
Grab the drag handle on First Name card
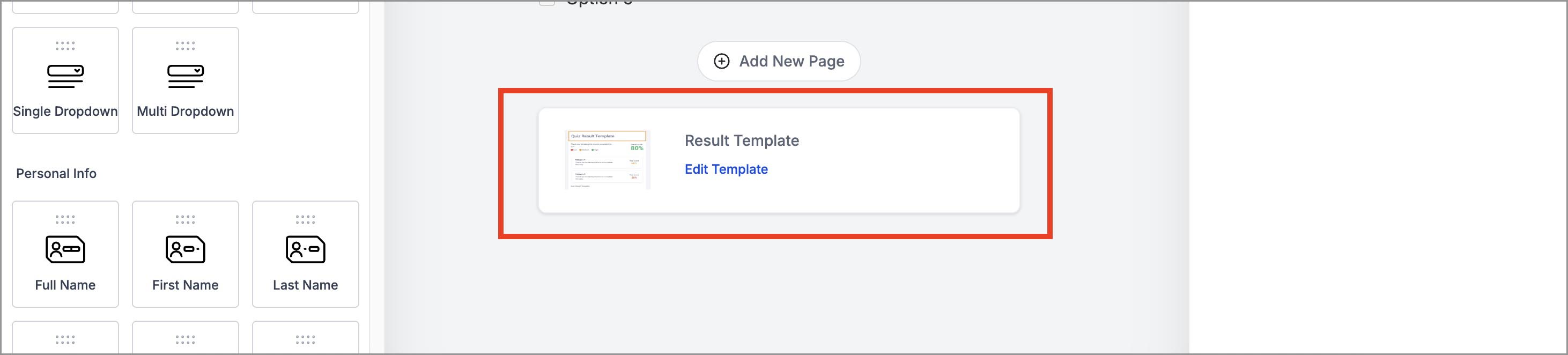(186, 219)
